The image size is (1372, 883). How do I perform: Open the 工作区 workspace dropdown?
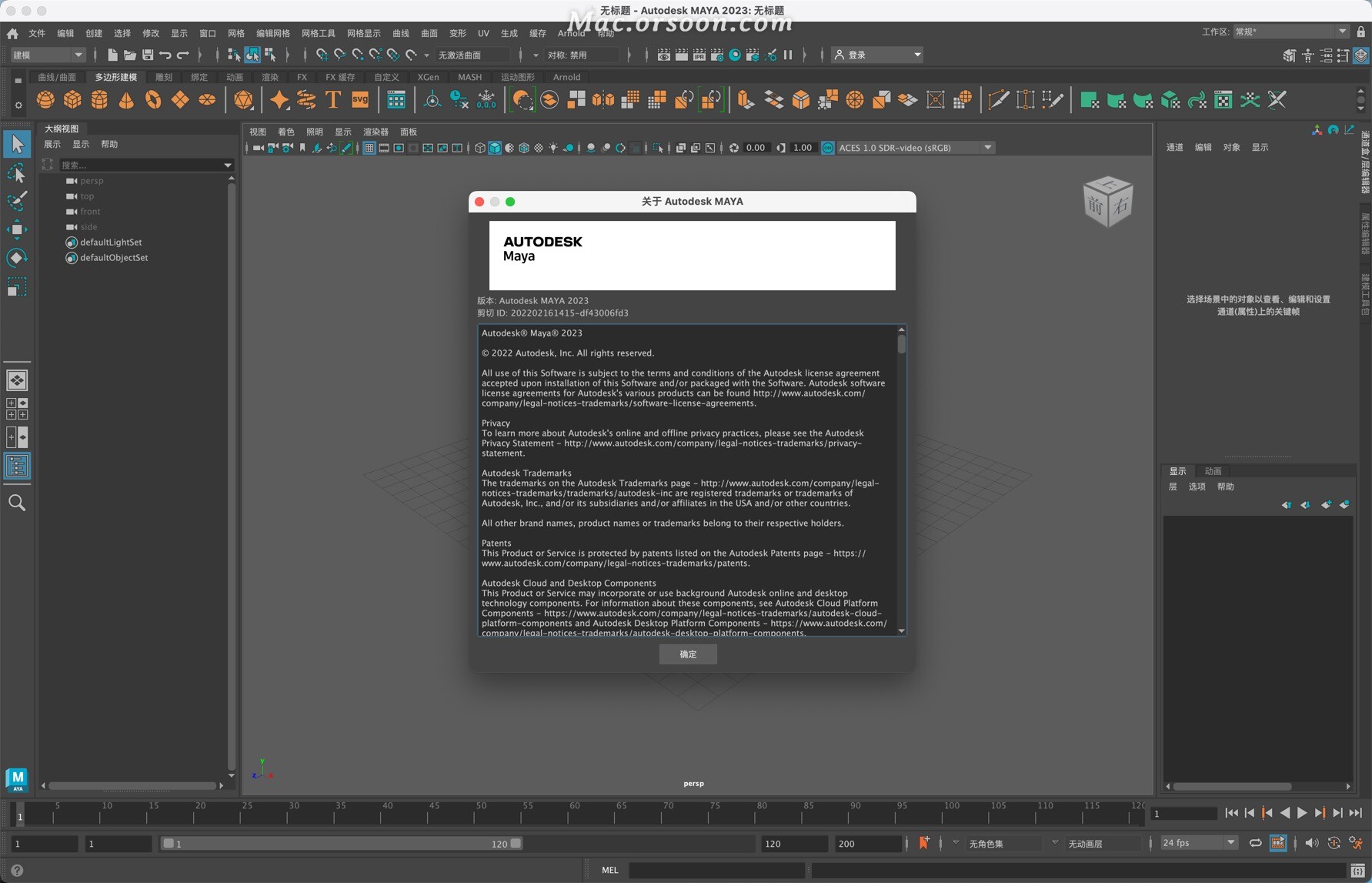pos(1290,32)
